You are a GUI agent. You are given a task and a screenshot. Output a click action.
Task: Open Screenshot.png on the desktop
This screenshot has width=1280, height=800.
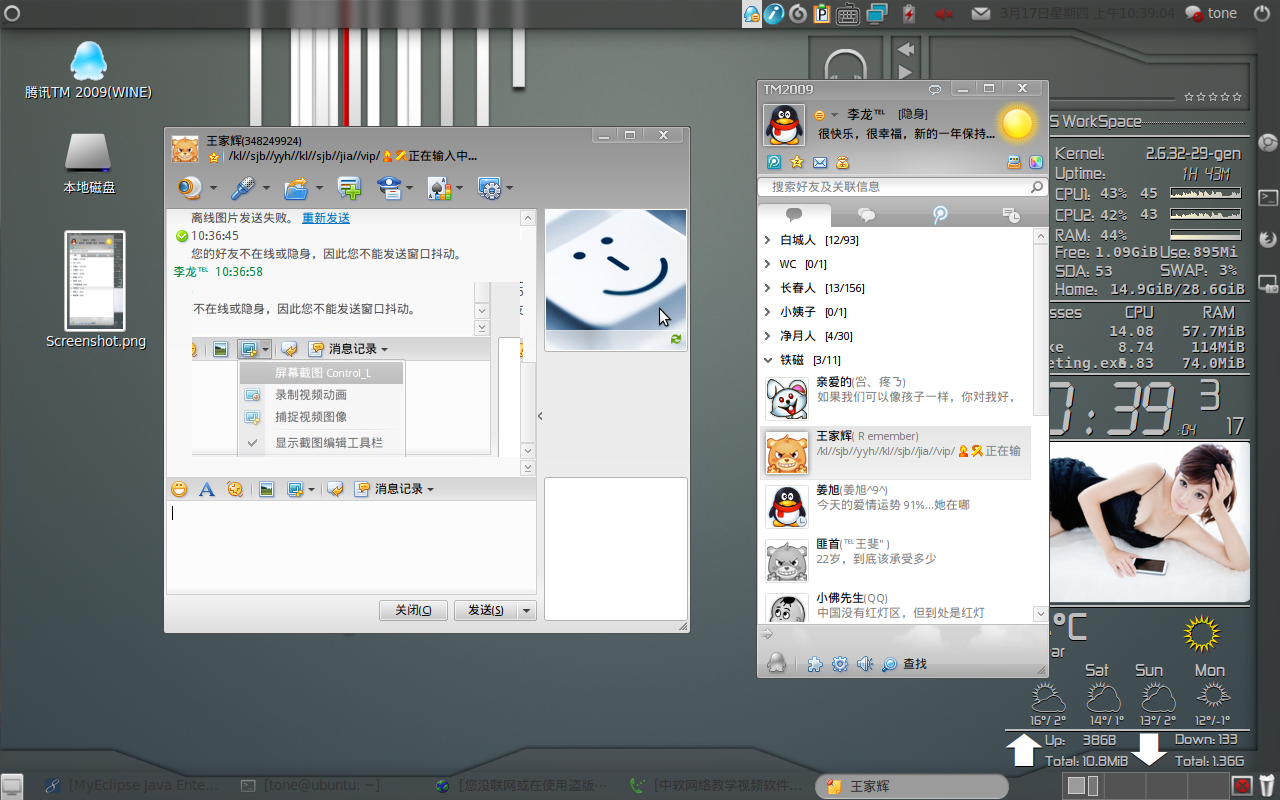tap(95, 290)
